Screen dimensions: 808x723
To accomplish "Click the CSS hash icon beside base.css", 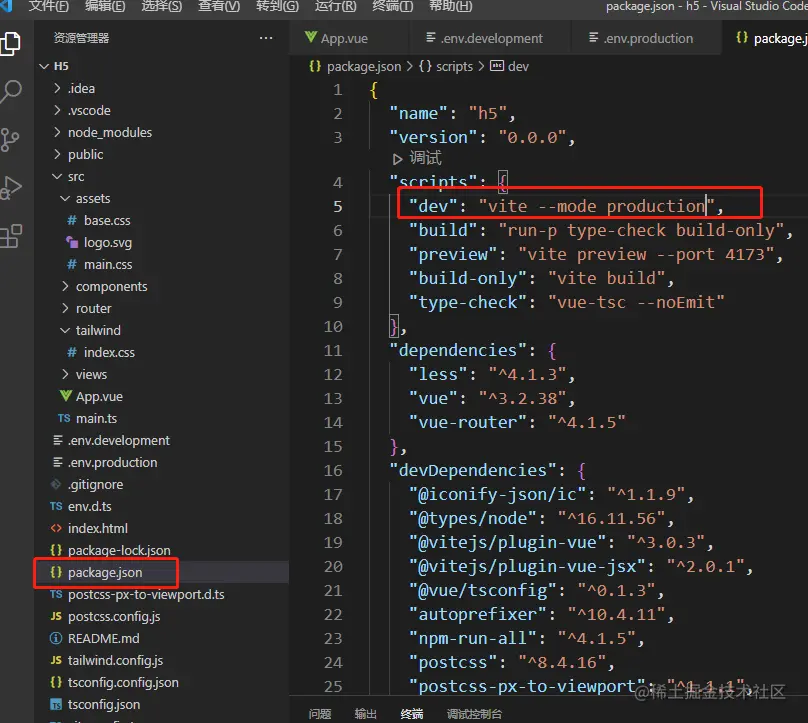I will (x=72, y=220).
